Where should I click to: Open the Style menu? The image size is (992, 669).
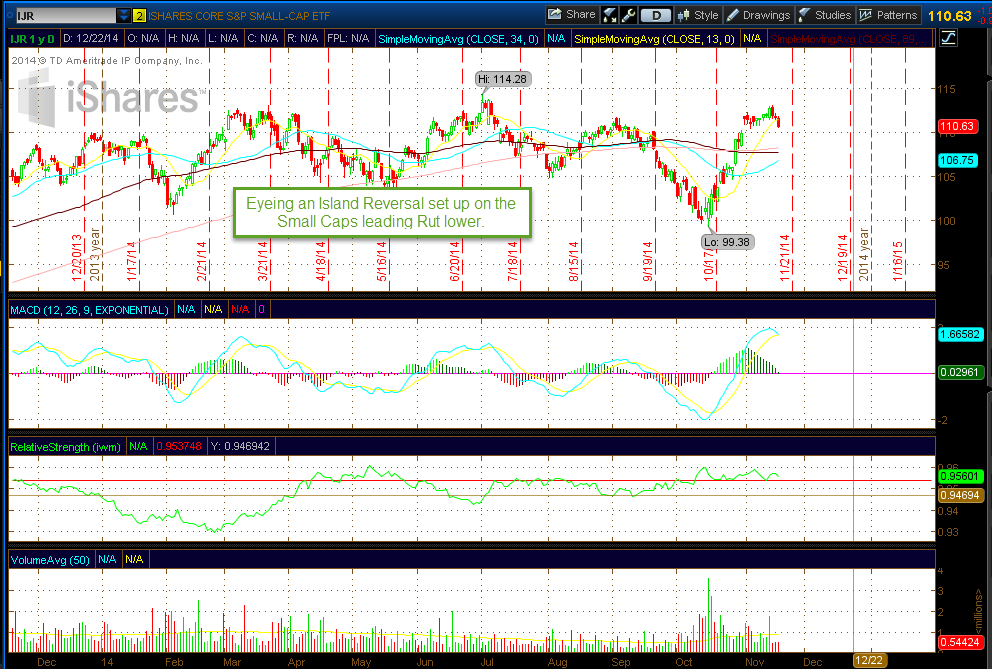tap(698, 15)
